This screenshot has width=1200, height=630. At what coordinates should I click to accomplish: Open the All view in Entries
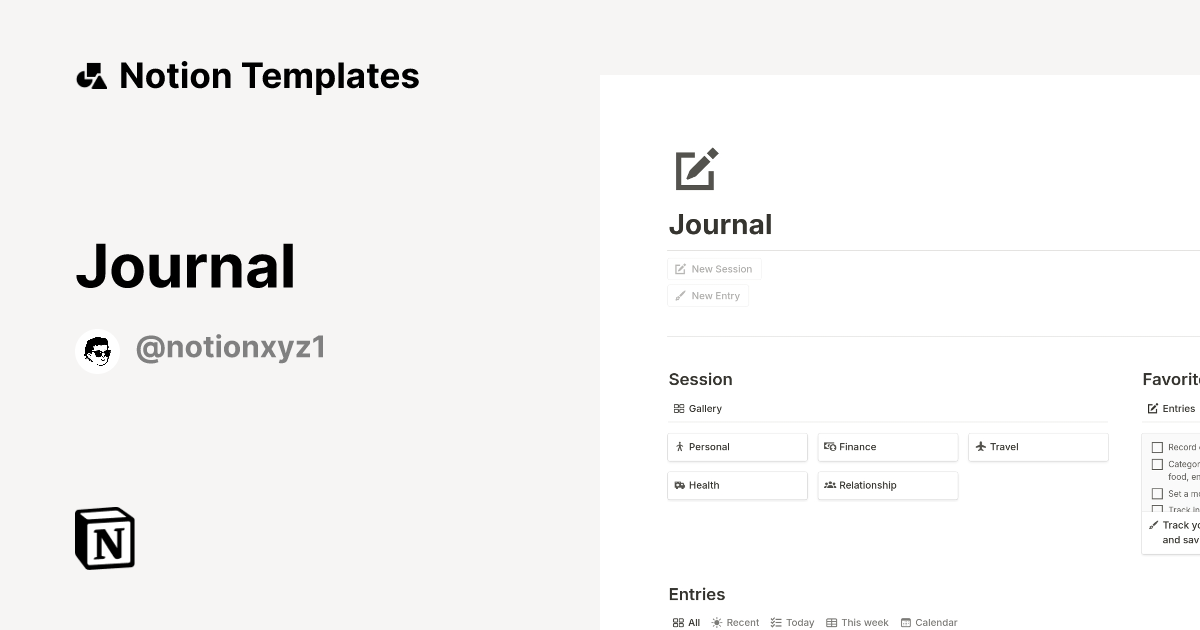(686, 622)
